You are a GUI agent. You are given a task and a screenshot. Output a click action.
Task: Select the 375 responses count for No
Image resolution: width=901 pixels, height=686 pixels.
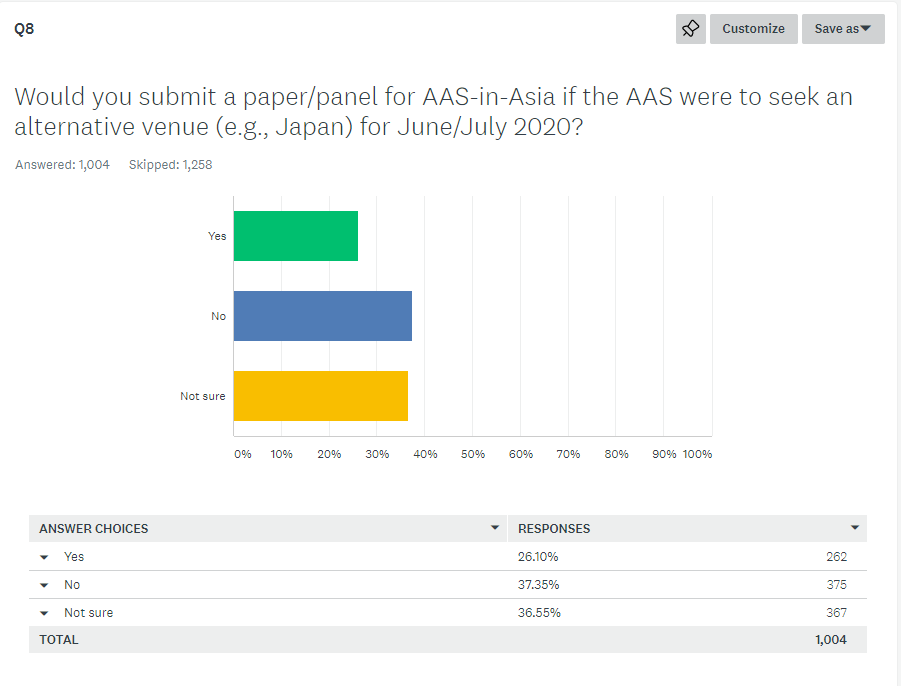click(837, 585)
